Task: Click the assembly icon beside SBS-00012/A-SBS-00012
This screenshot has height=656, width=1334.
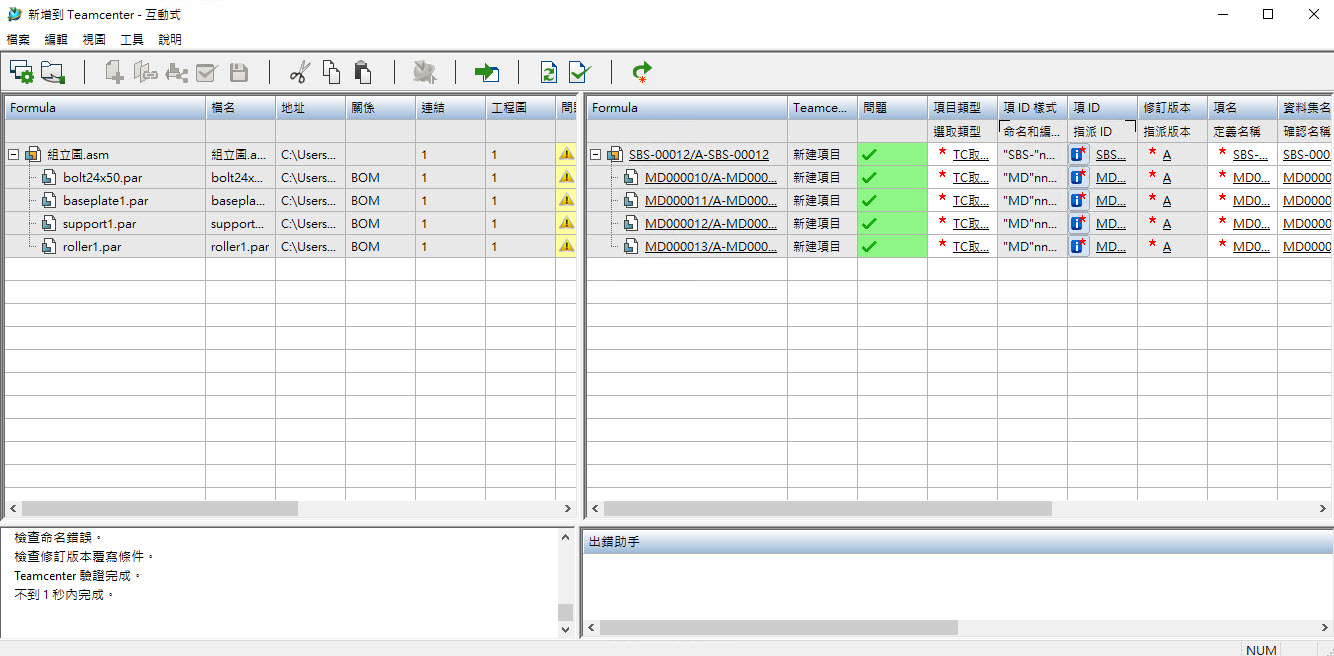Action: point(615,155)
